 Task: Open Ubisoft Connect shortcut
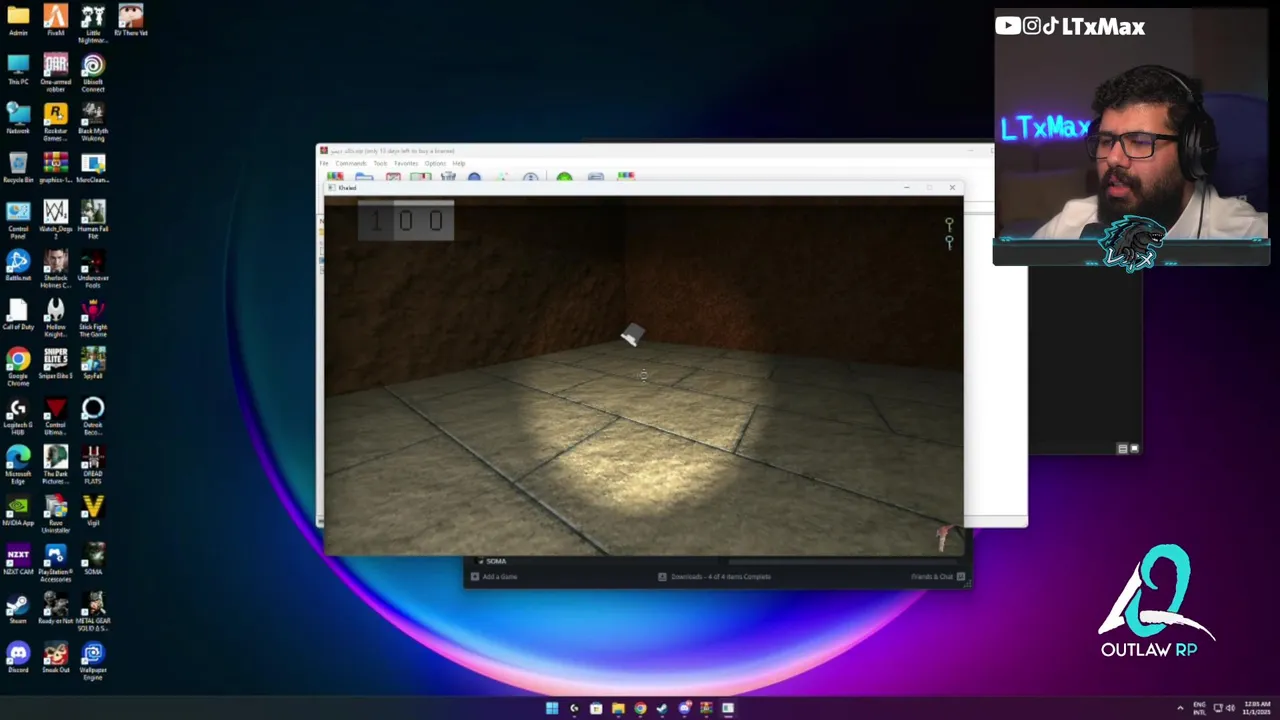[x=93, y=73]
